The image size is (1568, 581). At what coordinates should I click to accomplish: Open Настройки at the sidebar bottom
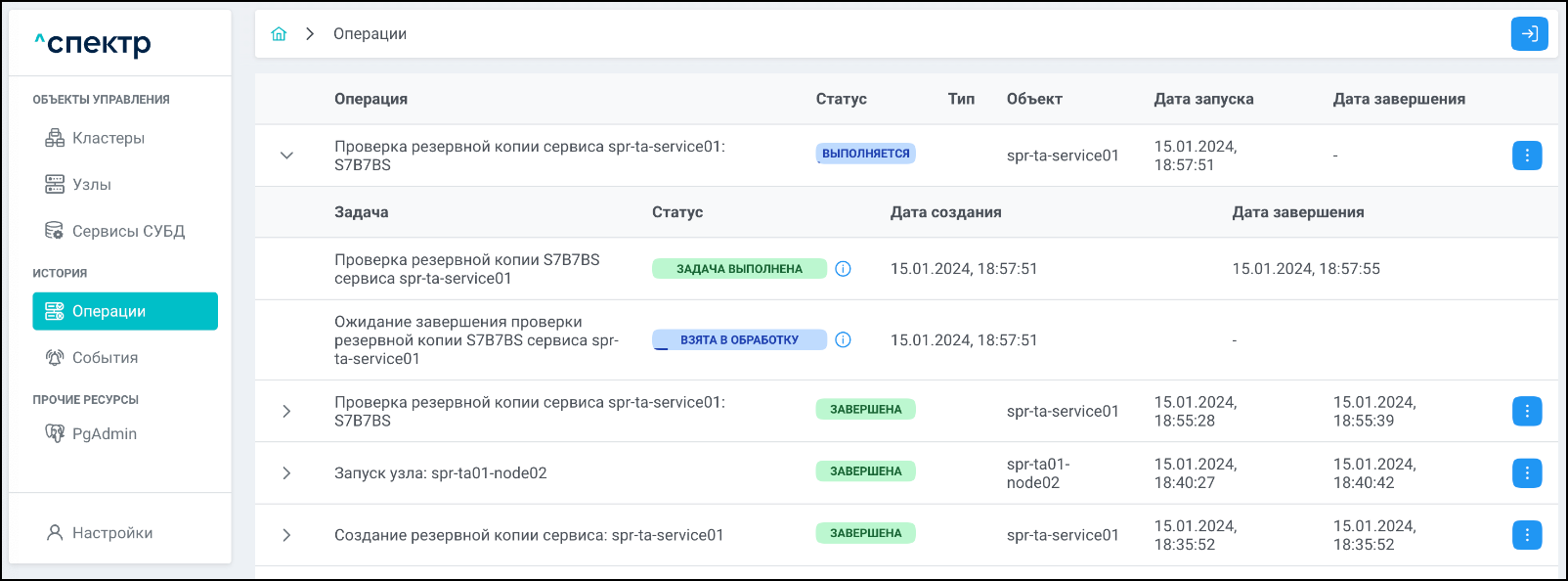tap(111, 533)
